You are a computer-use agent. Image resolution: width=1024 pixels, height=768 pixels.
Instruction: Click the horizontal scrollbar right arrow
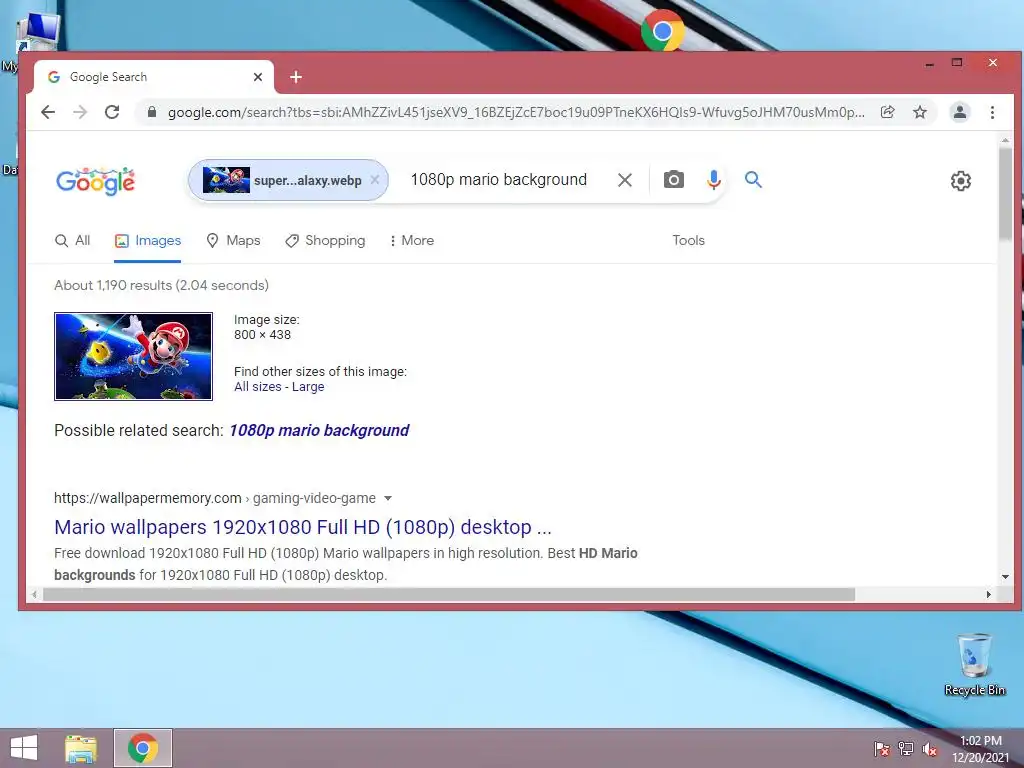click(x=989, y=594)
